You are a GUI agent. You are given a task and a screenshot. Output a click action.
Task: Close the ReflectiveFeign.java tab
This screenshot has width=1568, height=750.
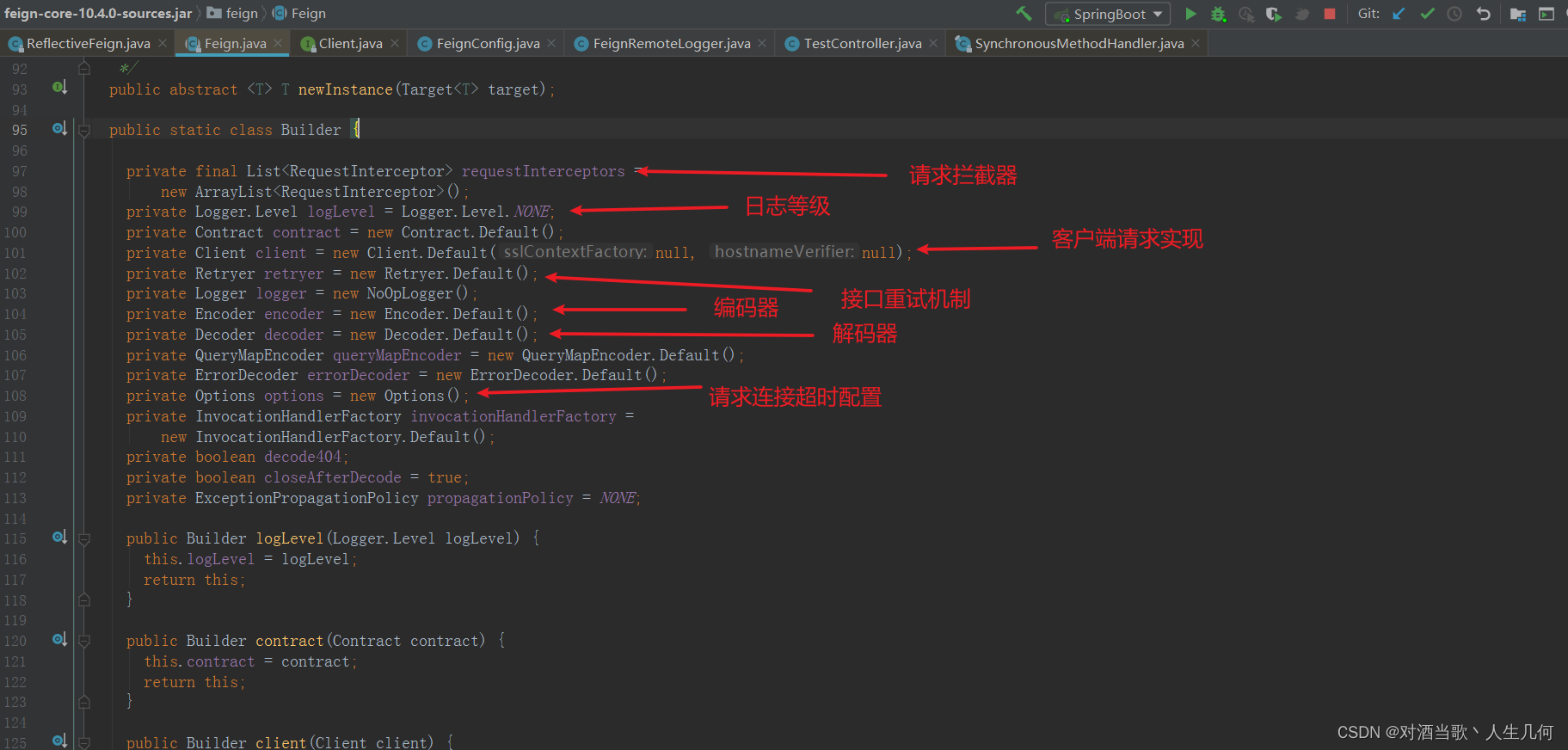pyautogui.click(x=163, y=43)
